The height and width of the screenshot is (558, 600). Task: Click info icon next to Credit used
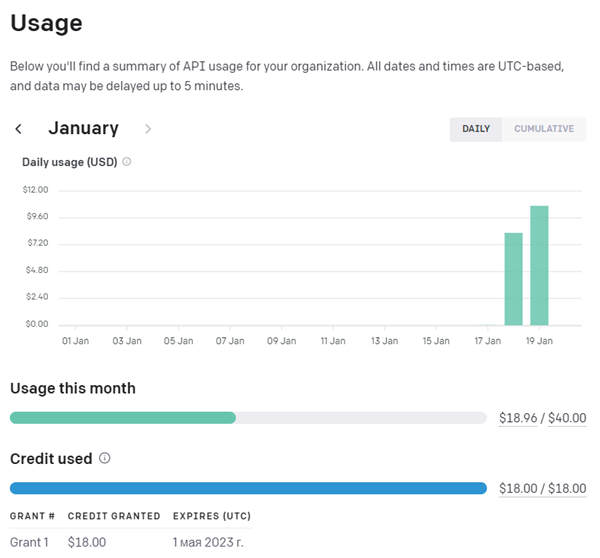(105, 458)
